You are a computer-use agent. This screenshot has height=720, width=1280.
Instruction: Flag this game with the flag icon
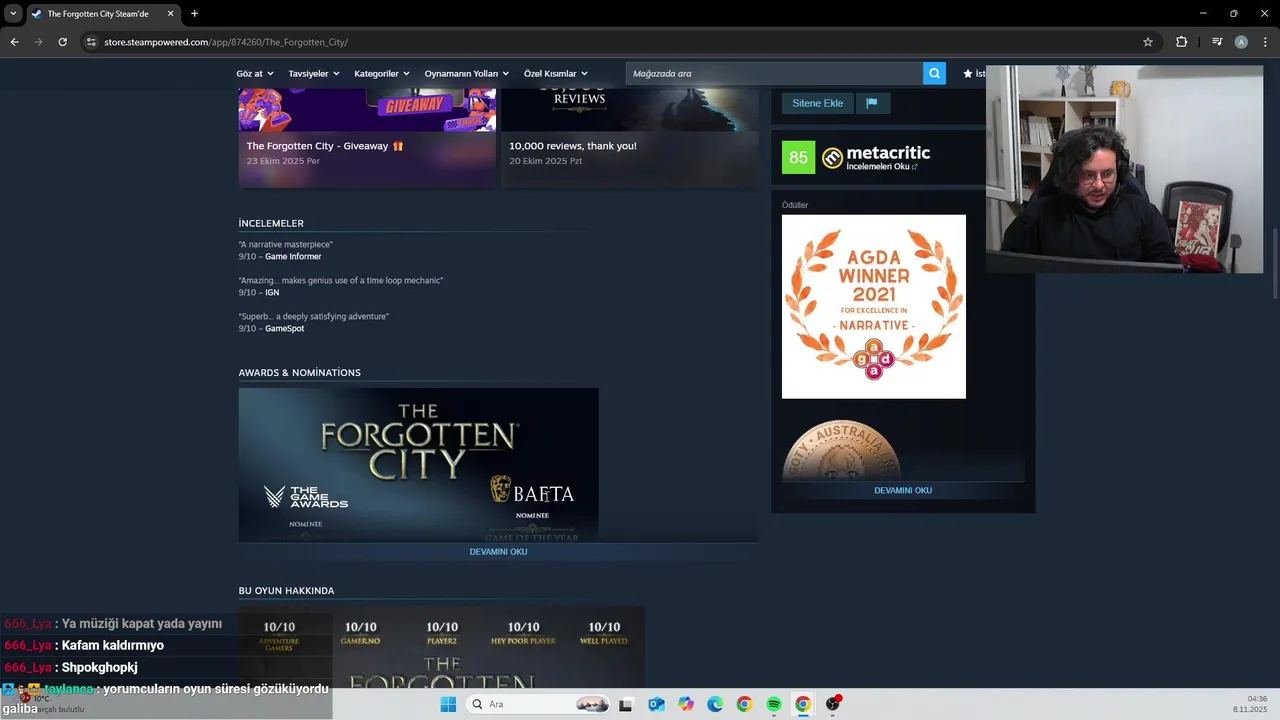coord(872,103)
